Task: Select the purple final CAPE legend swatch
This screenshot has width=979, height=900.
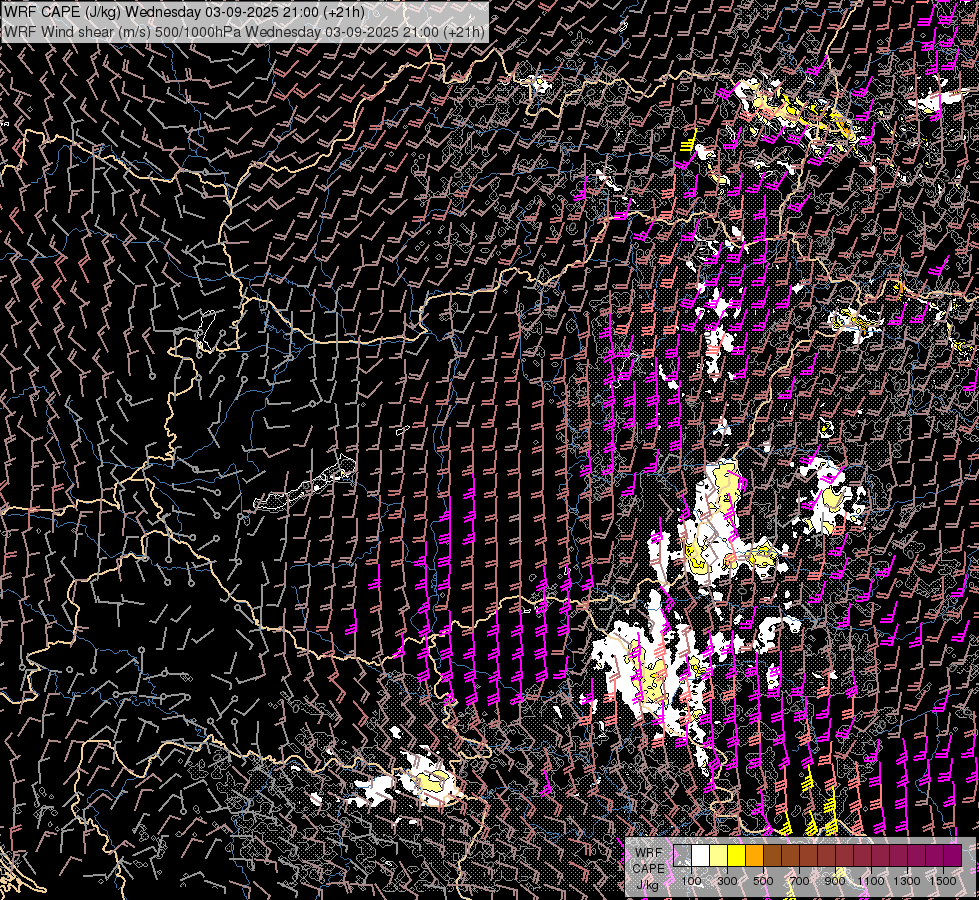Action: [952, 856]
